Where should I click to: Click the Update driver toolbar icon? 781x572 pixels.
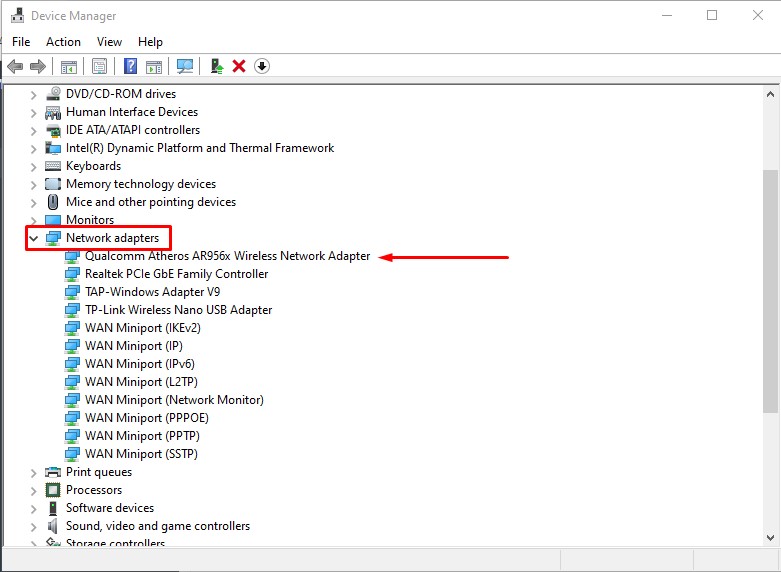click(217, 66)
